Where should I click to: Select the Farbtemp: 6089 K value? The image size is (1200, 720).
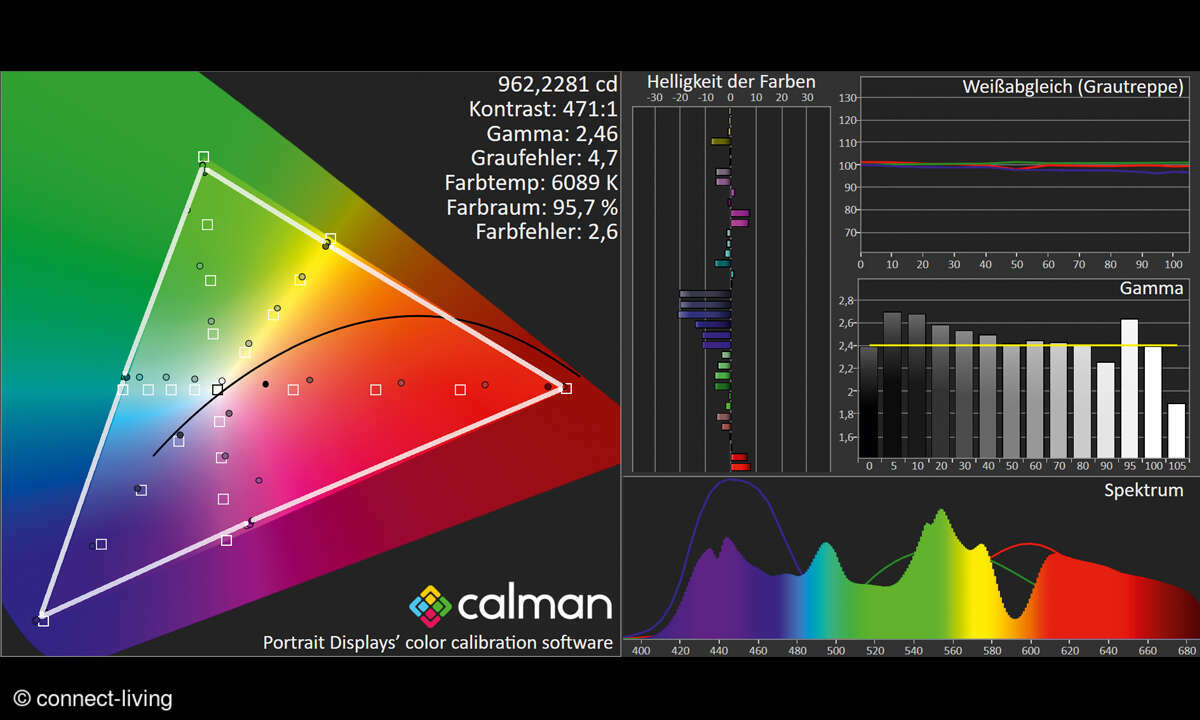point(531,183)
